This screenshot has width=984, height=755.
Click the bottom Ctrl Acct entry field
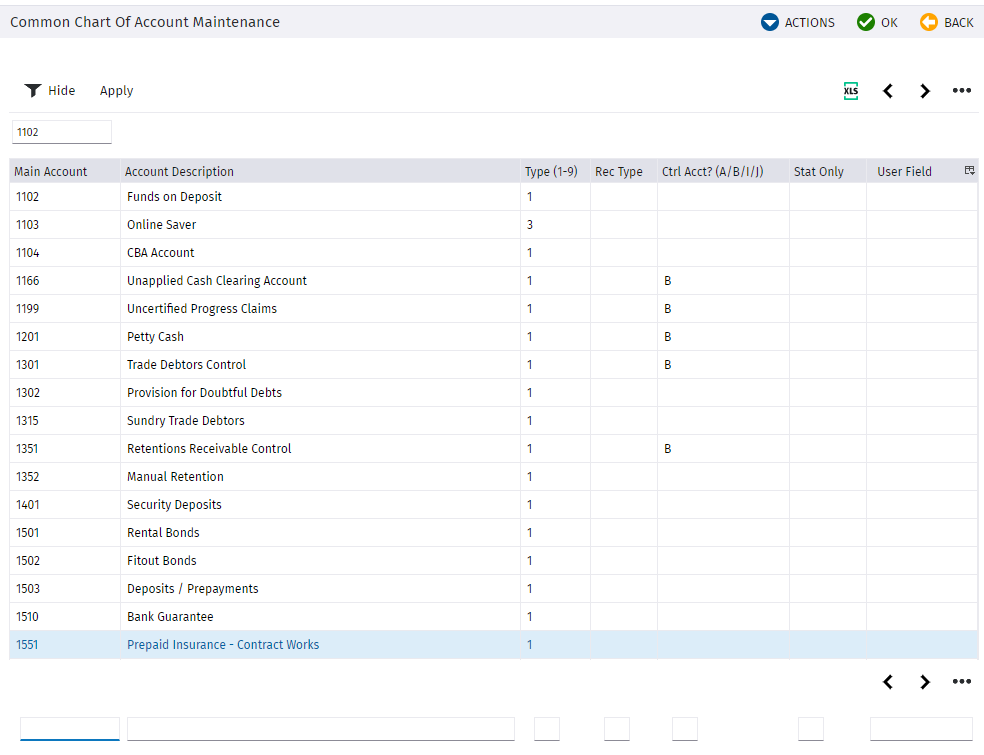point(685,729)
